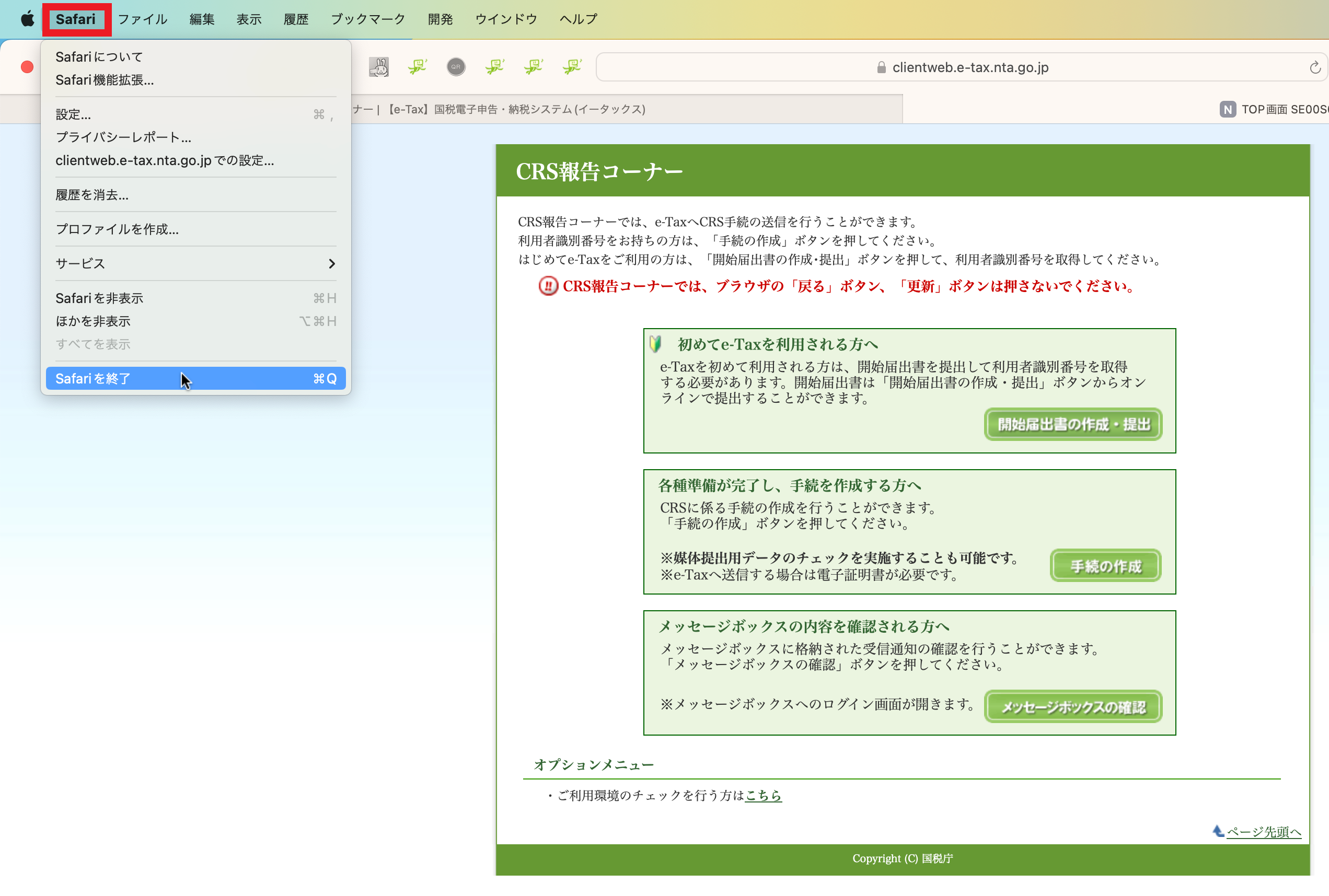
Task: Click heading メッセージボックスの内容を確認される方へ
Action: 804,626
